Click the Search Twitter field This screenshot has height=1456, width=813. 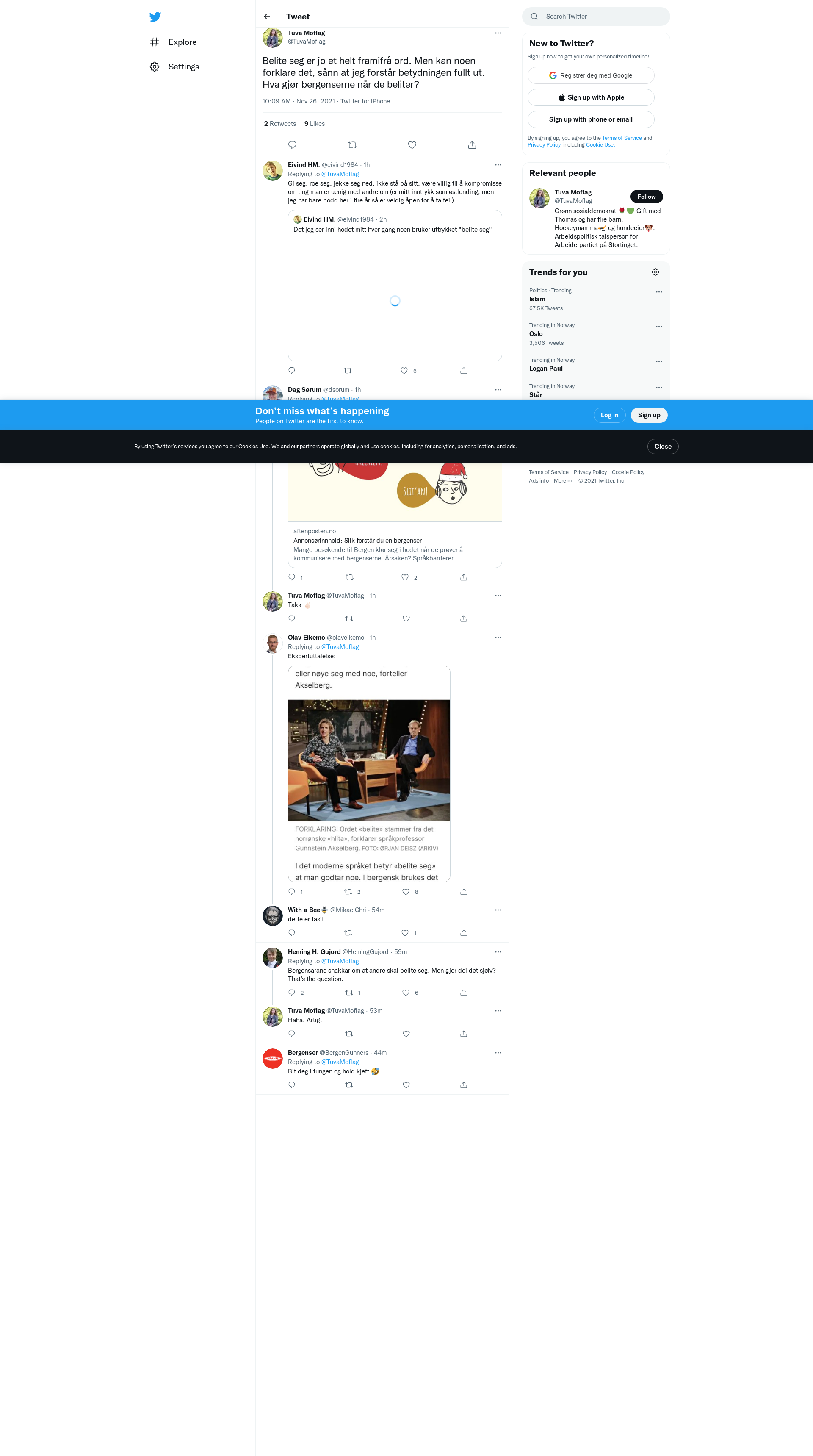point(596,17)
